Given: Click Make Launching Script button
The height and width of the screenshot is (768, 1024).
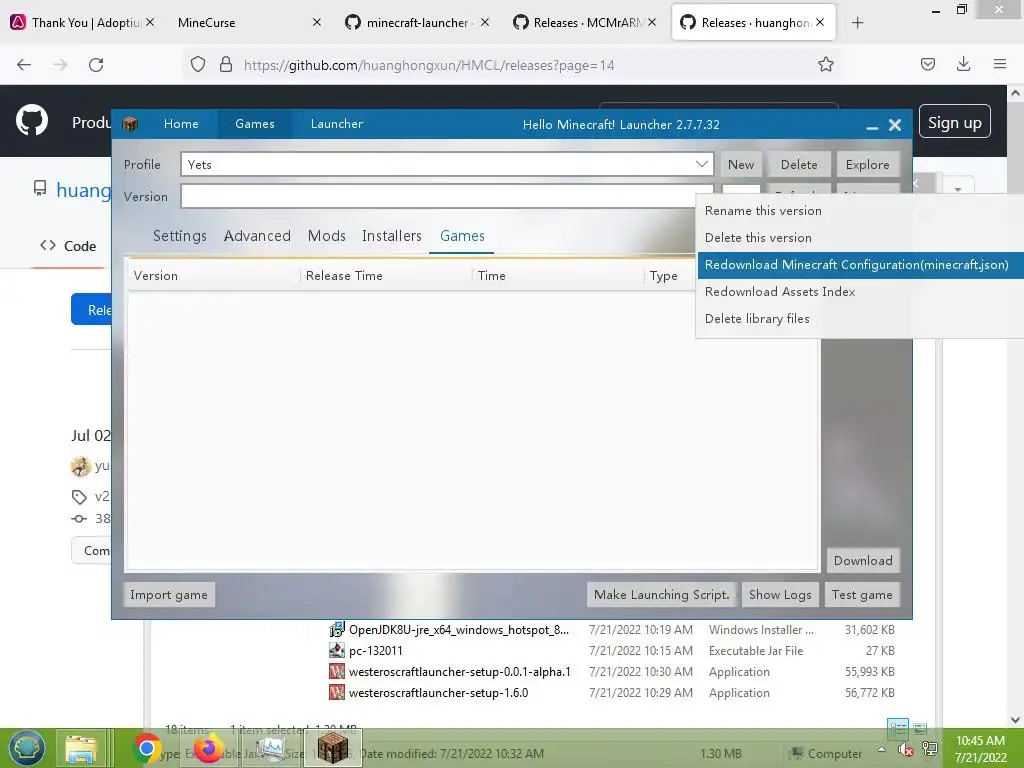Looking at the screenshot, I should click(662, 594).
